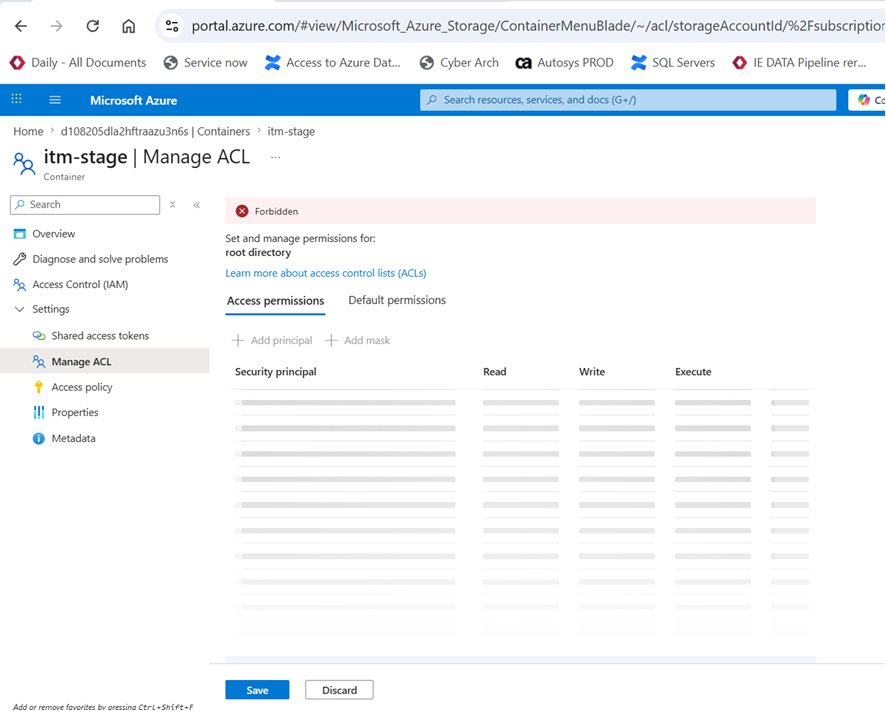Click the Discard button
The image size is (886, 711).
click(339, 690)
